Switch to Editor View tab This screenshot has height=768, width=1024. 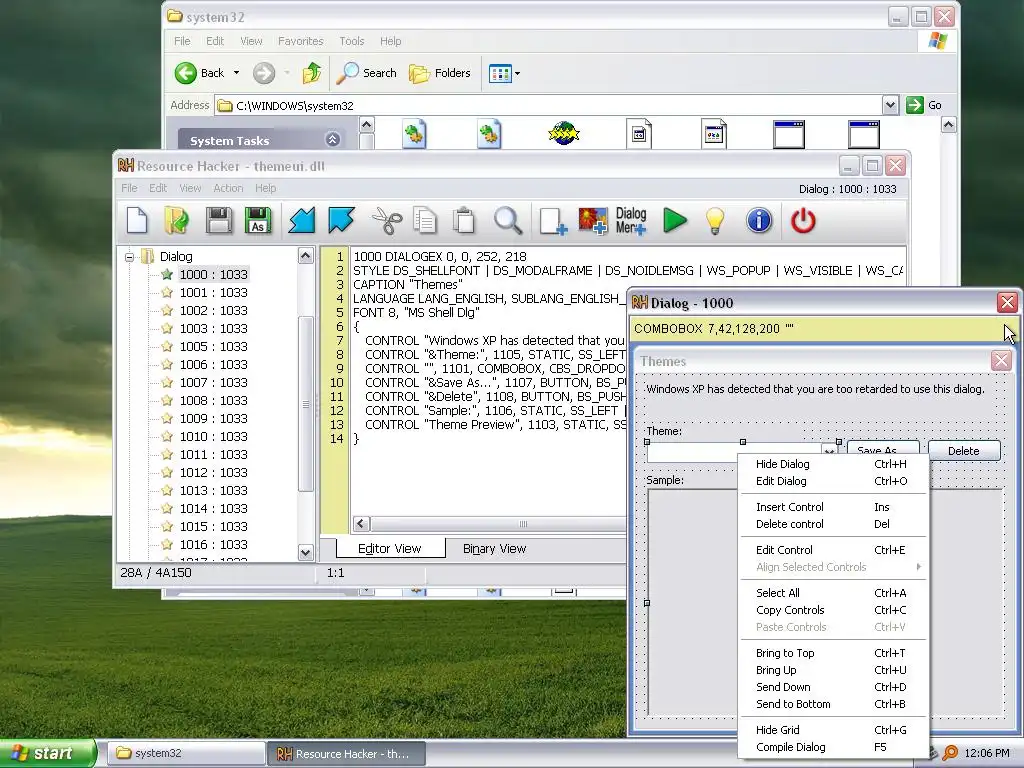pos(390,549)
